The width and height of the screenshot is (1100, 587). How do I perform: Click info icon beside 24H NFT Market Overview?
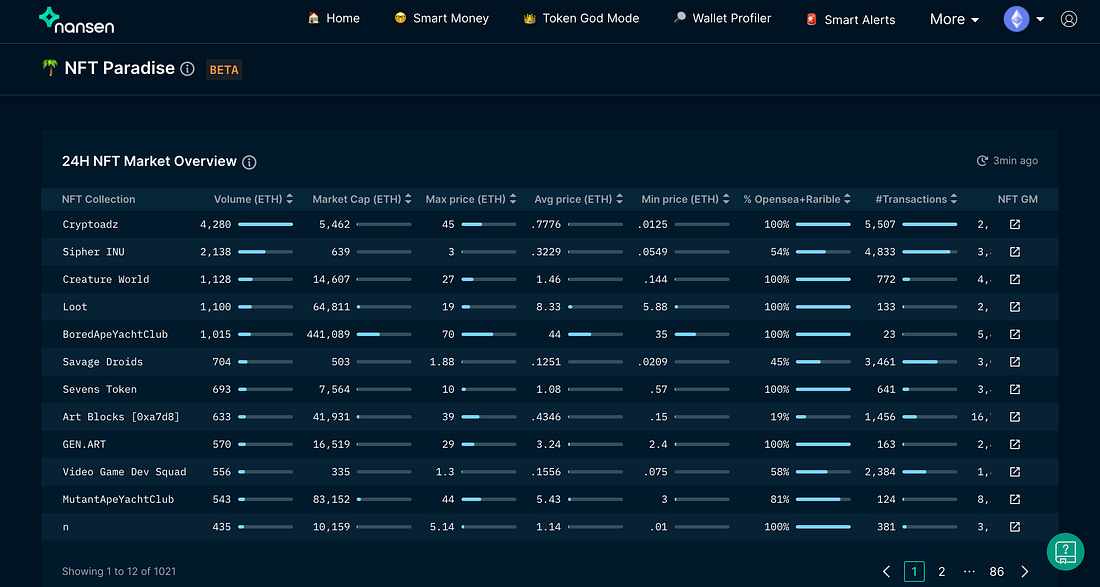tap(249, 162)
